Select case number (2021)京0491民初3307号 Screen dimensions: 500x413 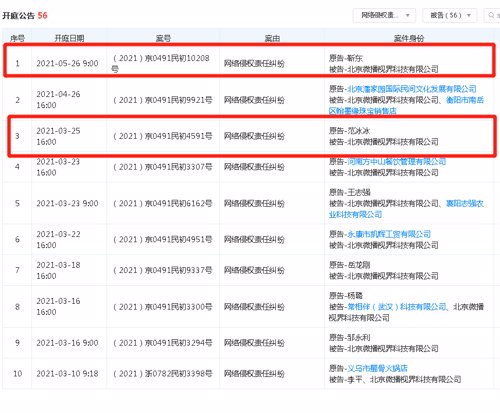pos(162,167)
